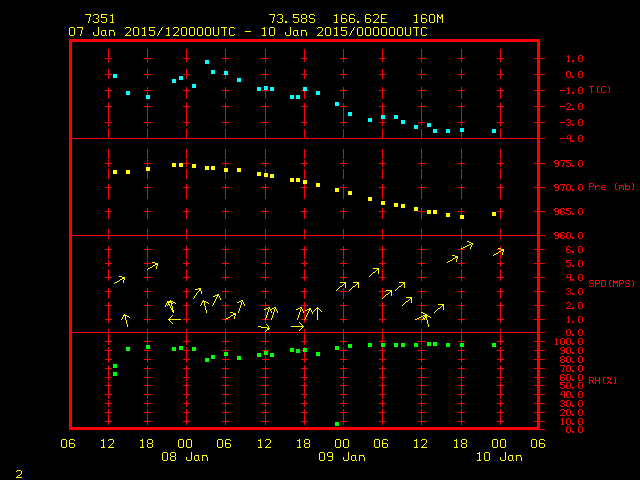Image resolution: width=640 pixels, height=480 pixels.
Task: Click the "00" hour label above "10 Jan"
Action: pos(499,444)
